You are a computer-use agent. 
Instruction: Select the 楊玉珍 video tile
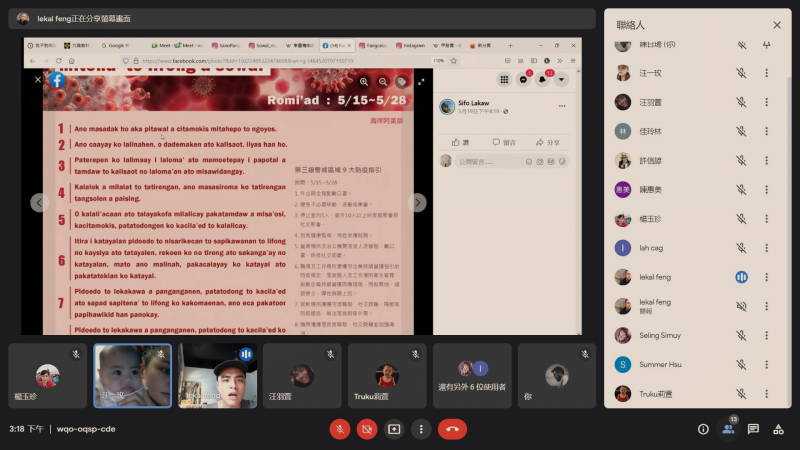pyautogui.click(x=47, y=376)
